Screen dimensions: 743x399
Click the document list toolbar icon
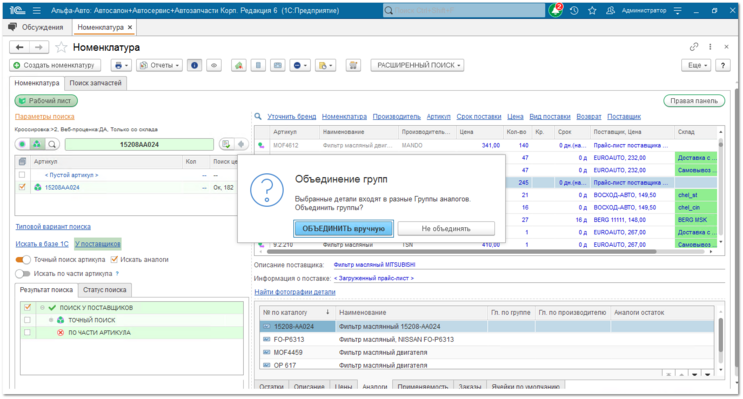258,65
